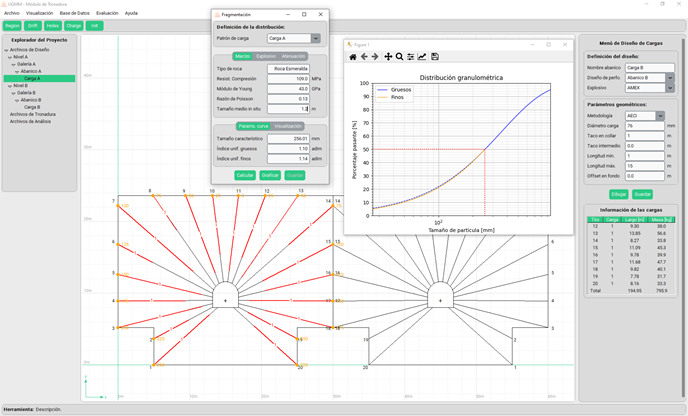Click the Diámetro carga input field

click(x=644, y=126)
